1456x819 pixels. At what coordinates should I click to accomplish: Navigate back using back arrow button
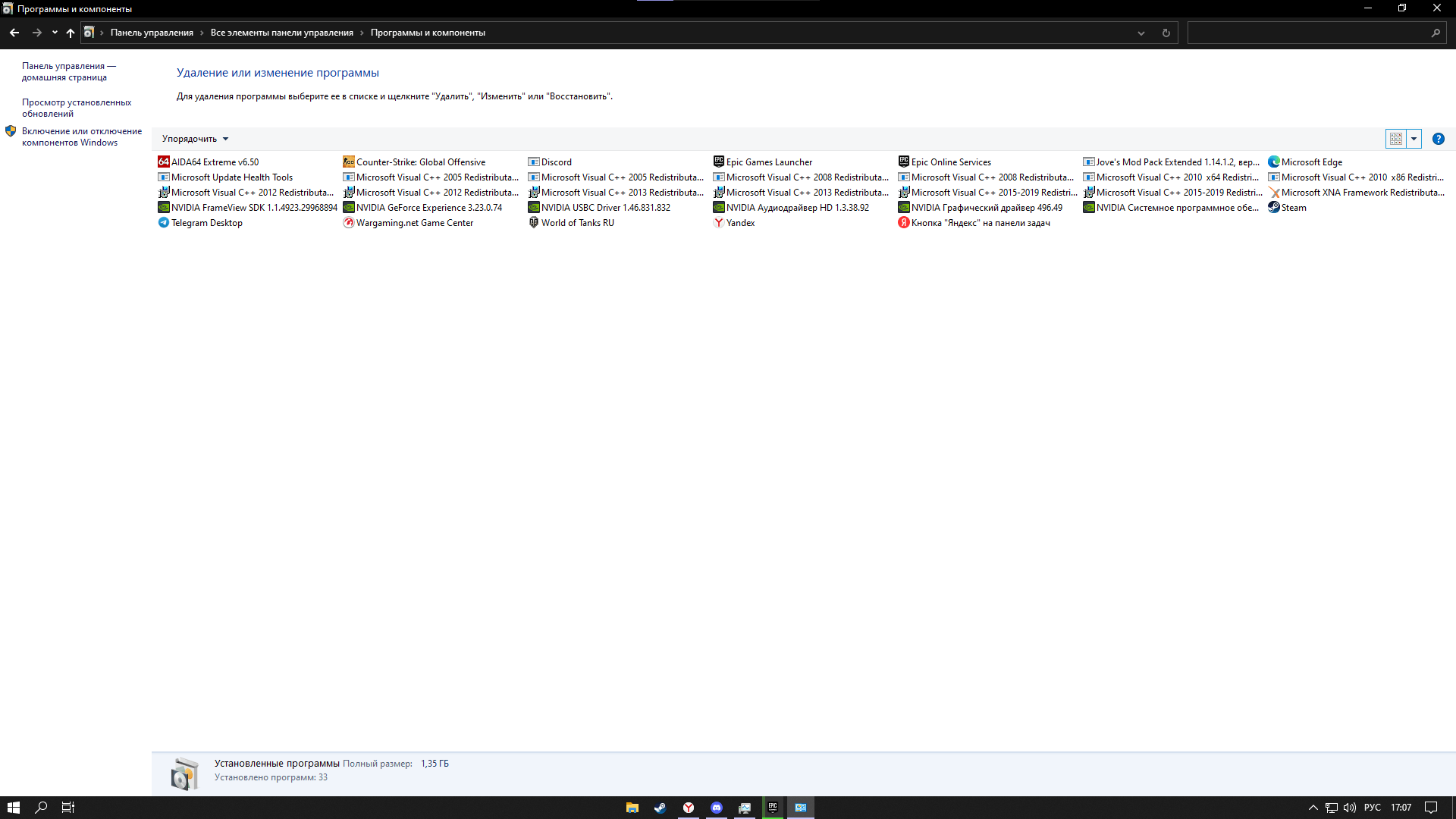point(13,33)
